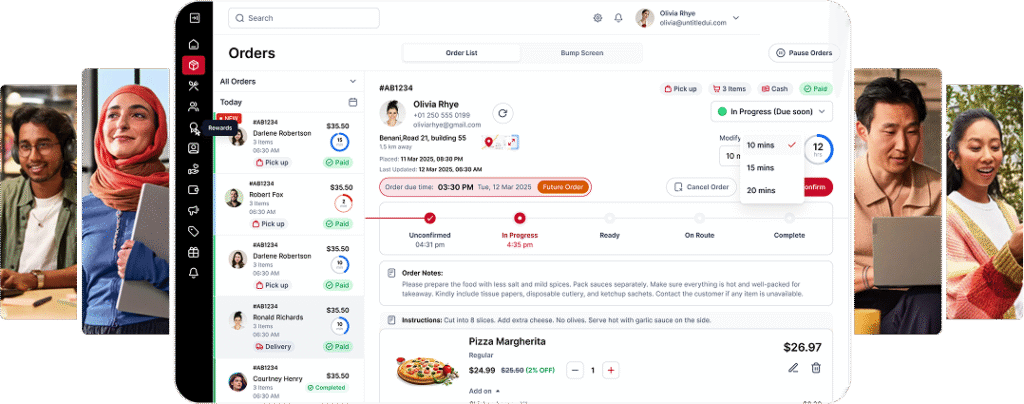
Task: Open the megaphone promotions icon
Action: (193, 211)
